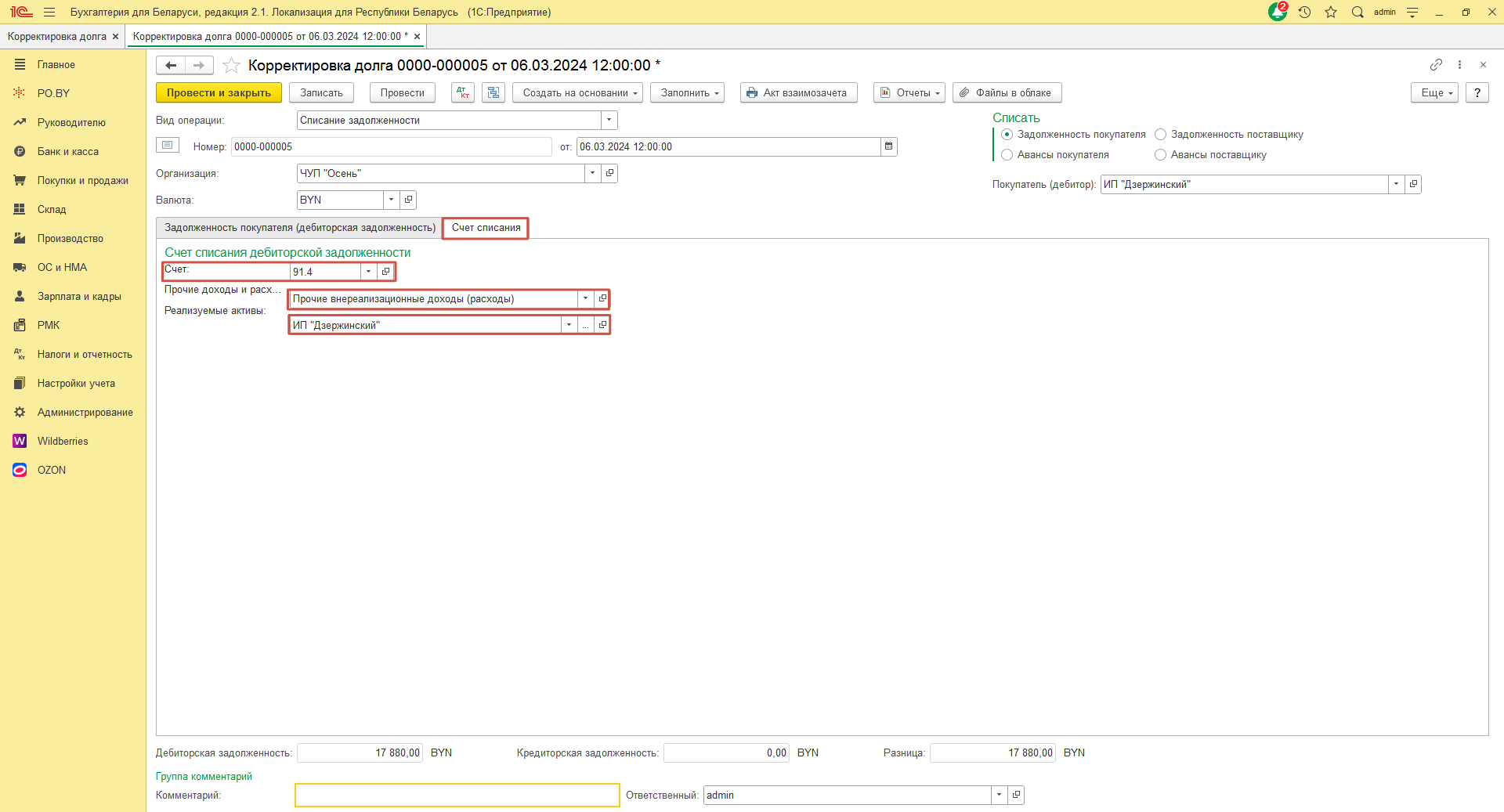Open calendar picker for document date
Image resolution: width=1504 pixels, height=812 pixels.
coord(888,146)
